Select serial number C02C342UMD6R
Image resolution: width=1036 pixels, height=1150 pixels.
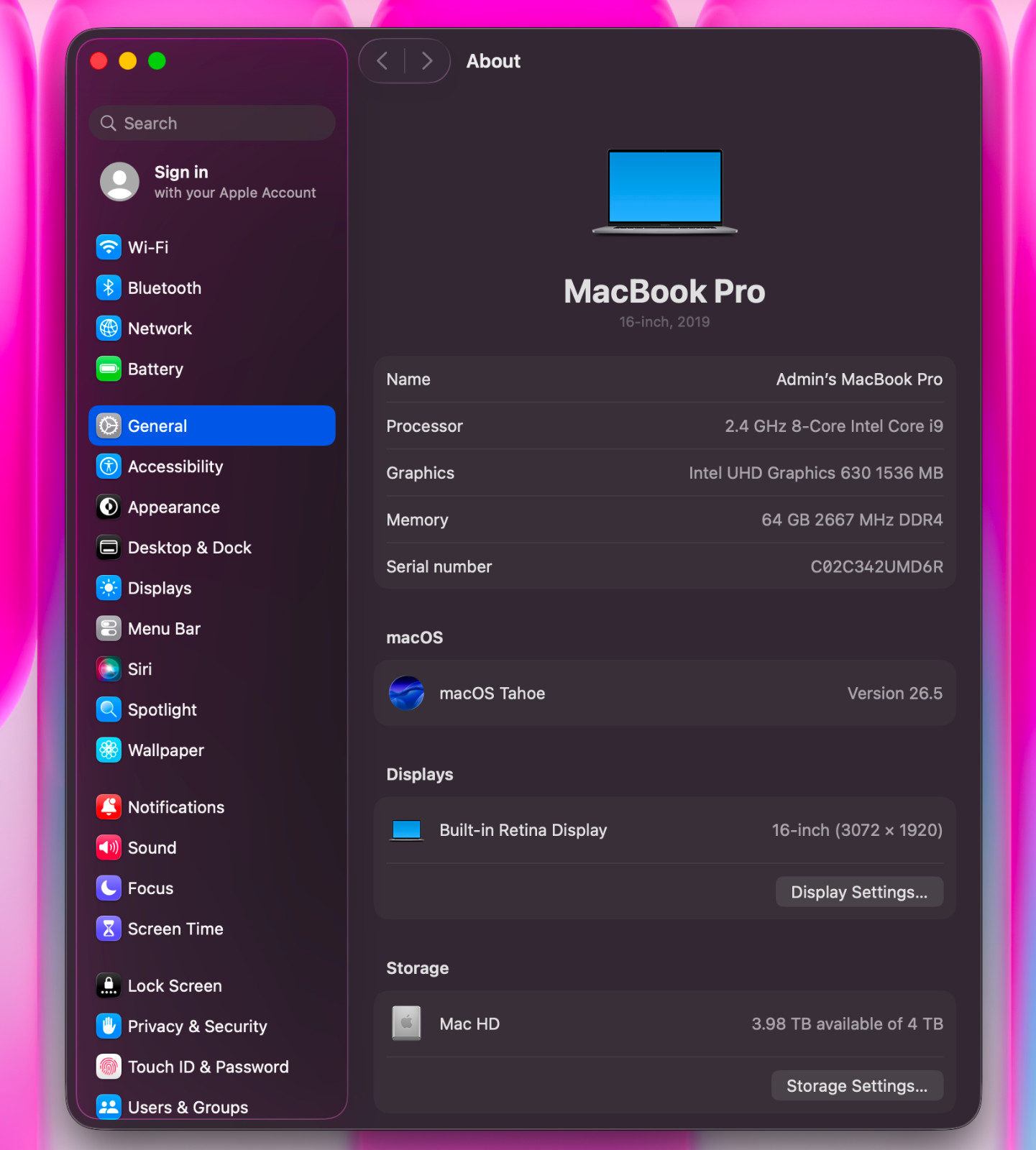point(877,567)
